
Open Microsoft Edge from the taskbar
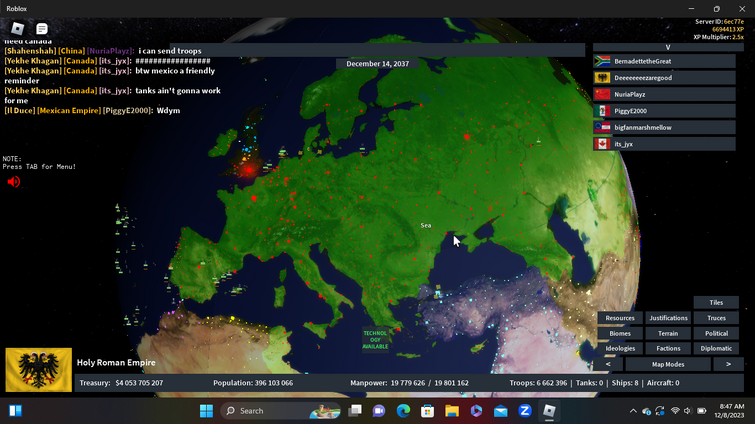403,411
